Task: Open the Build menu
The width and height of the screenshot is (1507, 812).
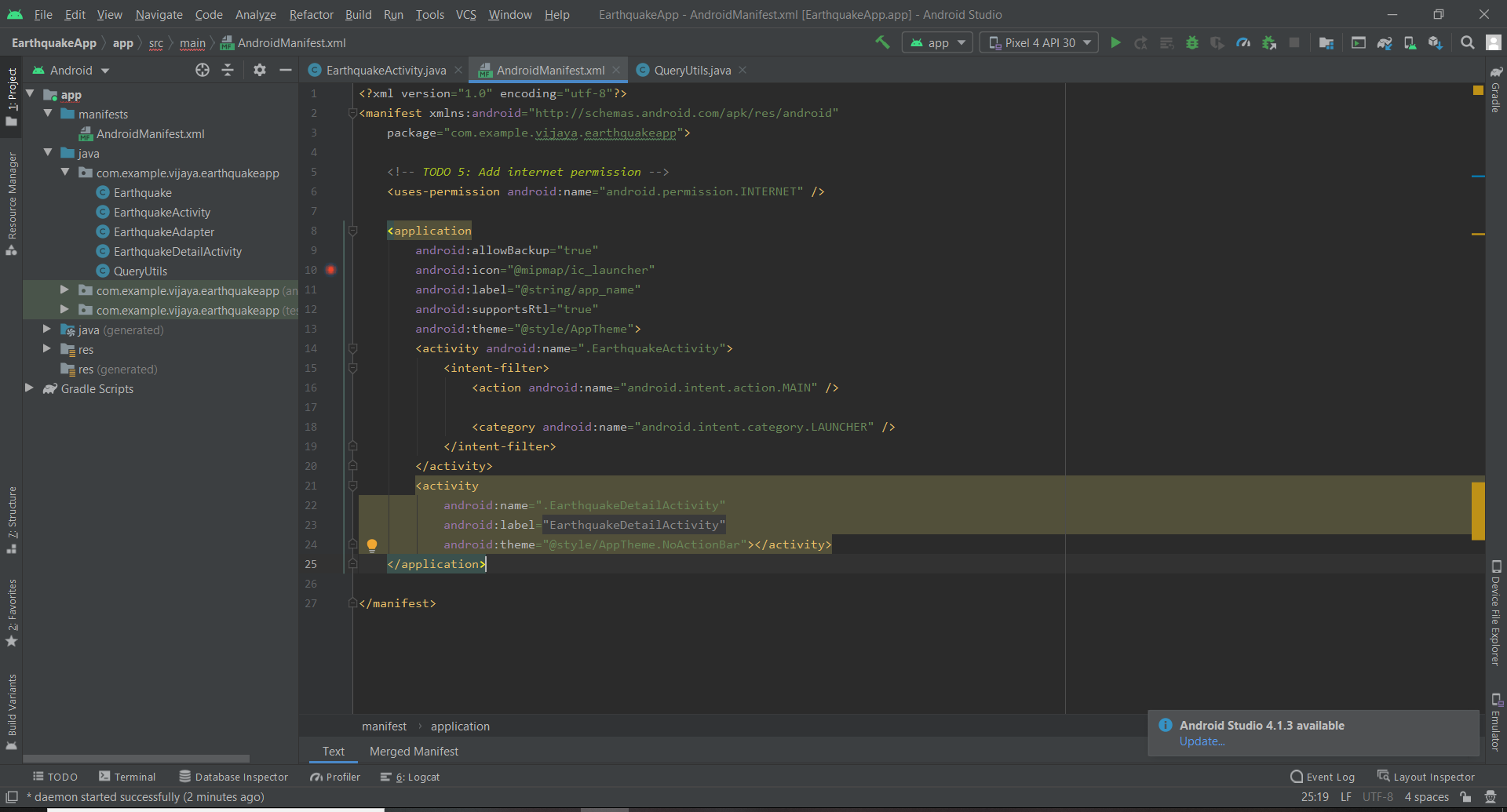Action: click(358, 14)
